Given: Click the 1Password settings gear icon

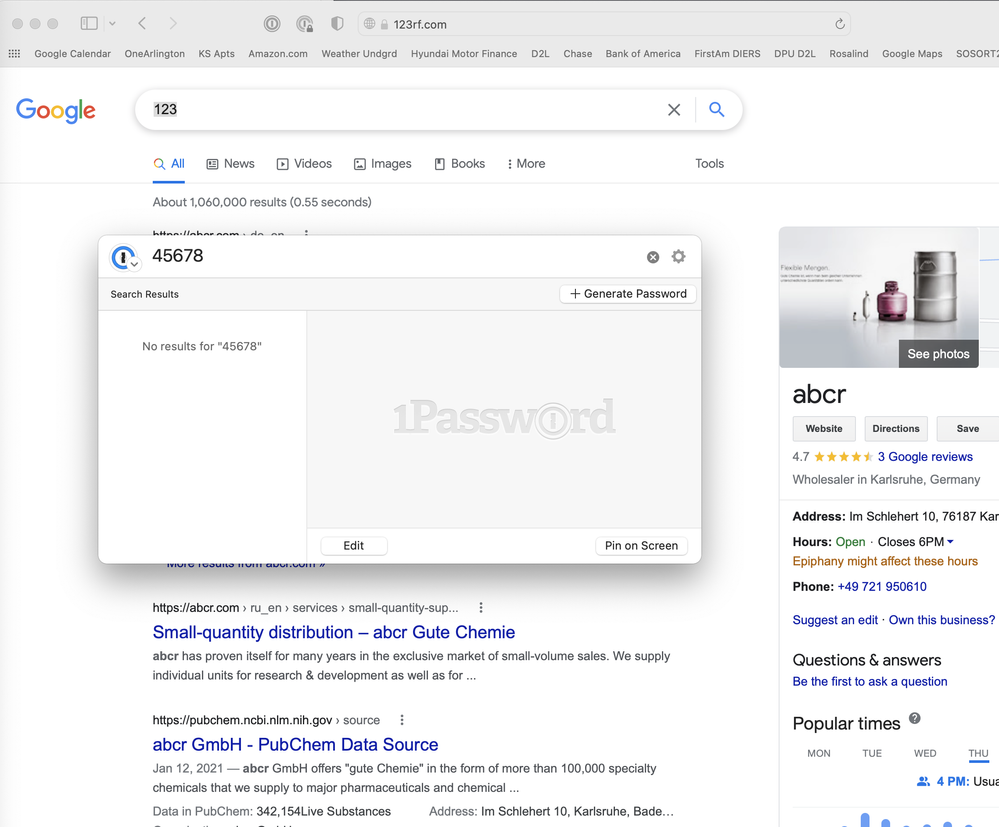Looking at the screenshot, I should point(679,257).
